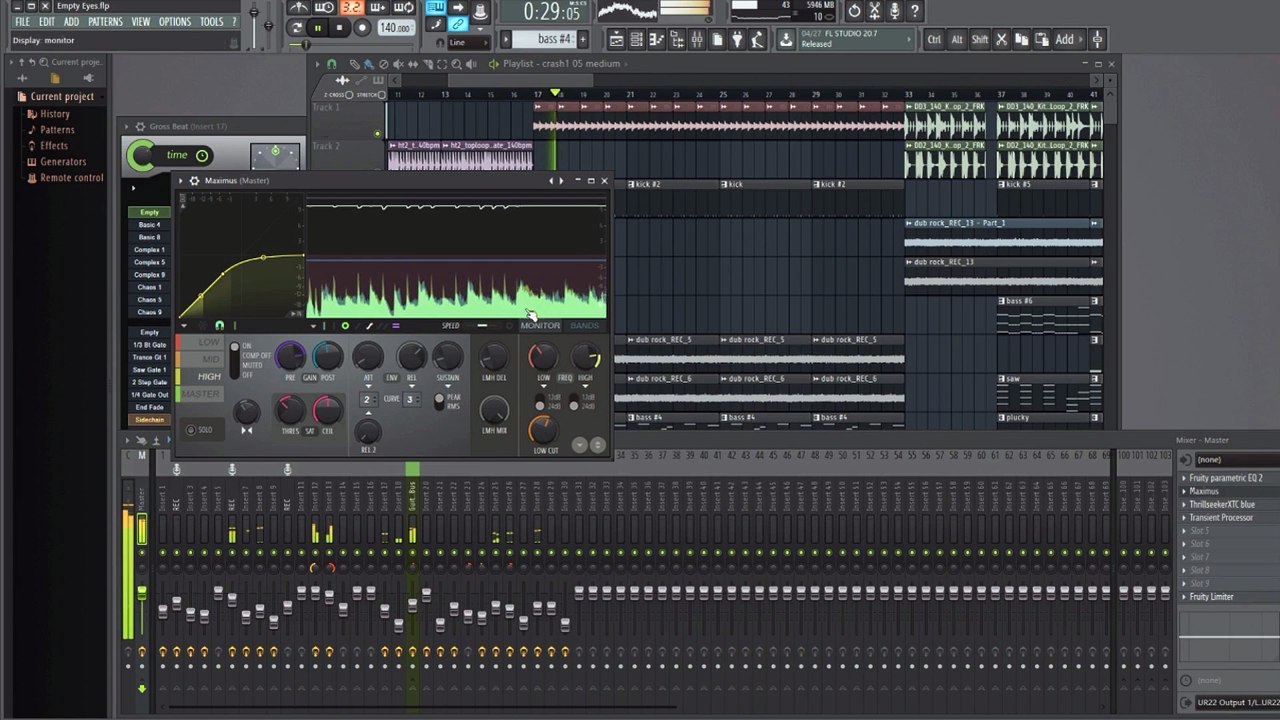Click the Alt modifier button
The width and height of the screenshot is (1280, 720).
(957, 39)
